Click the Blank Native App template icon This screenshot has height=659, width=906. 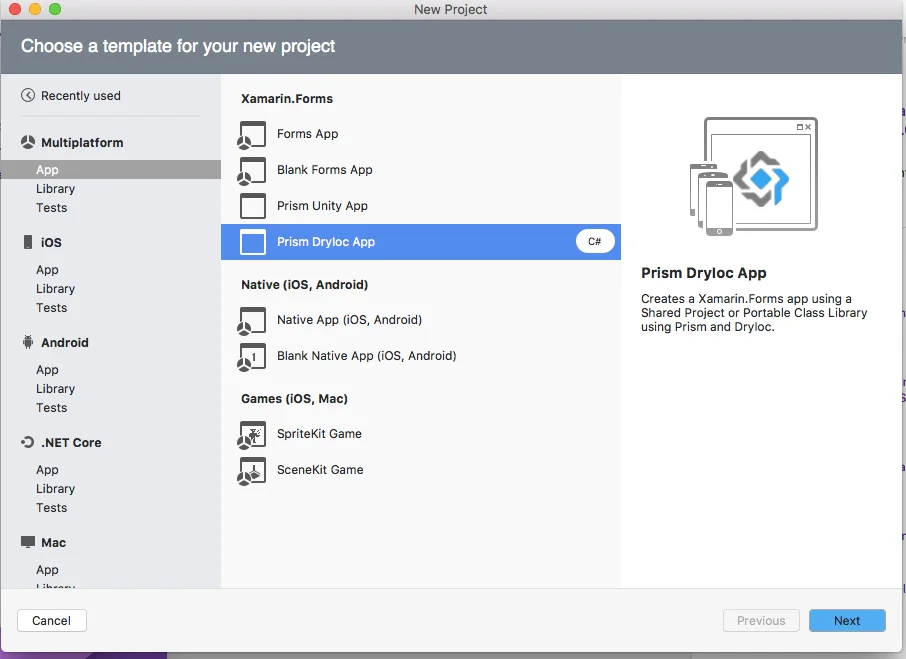(252, 356)
